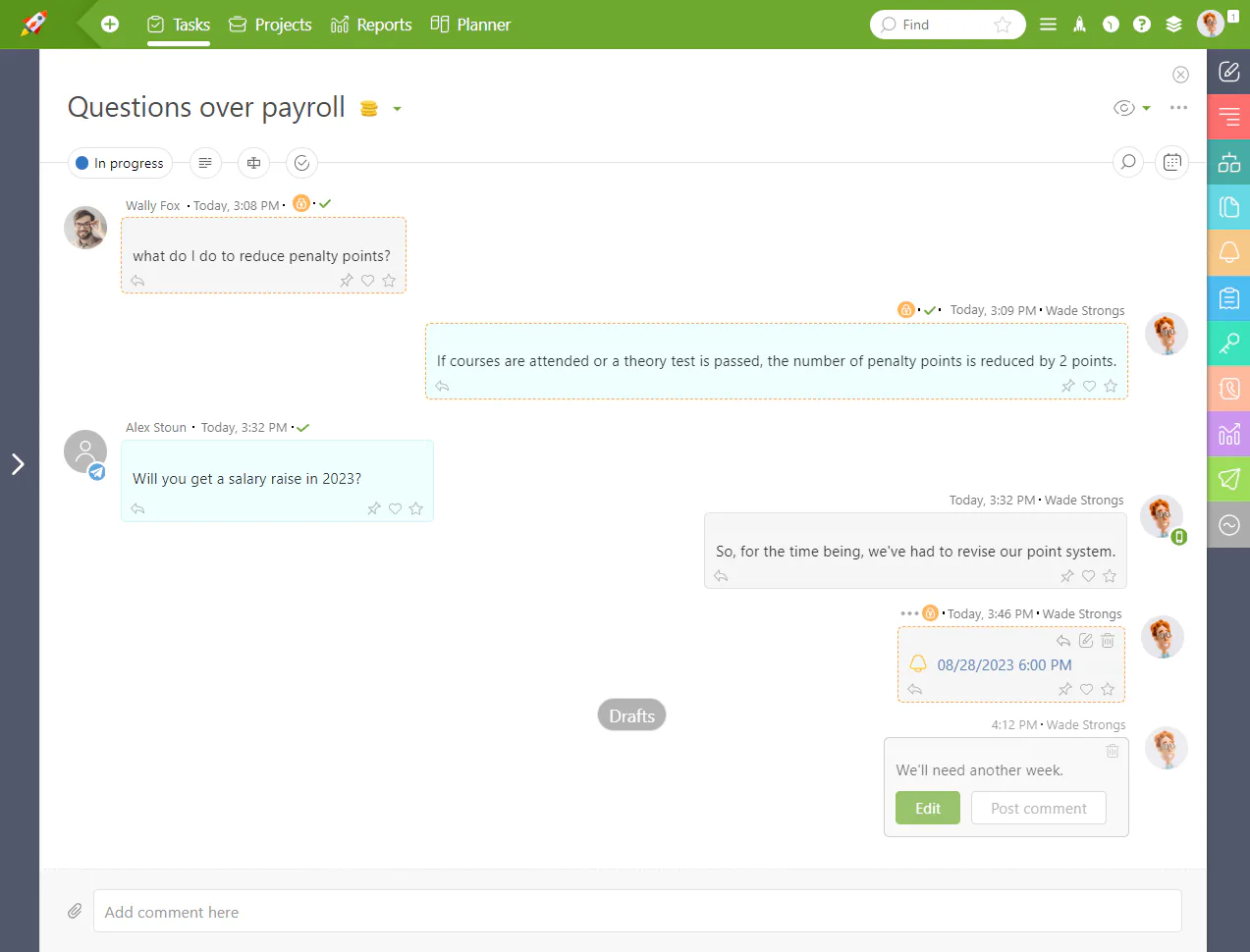Open the Projects tab

(x=270, y=25)
